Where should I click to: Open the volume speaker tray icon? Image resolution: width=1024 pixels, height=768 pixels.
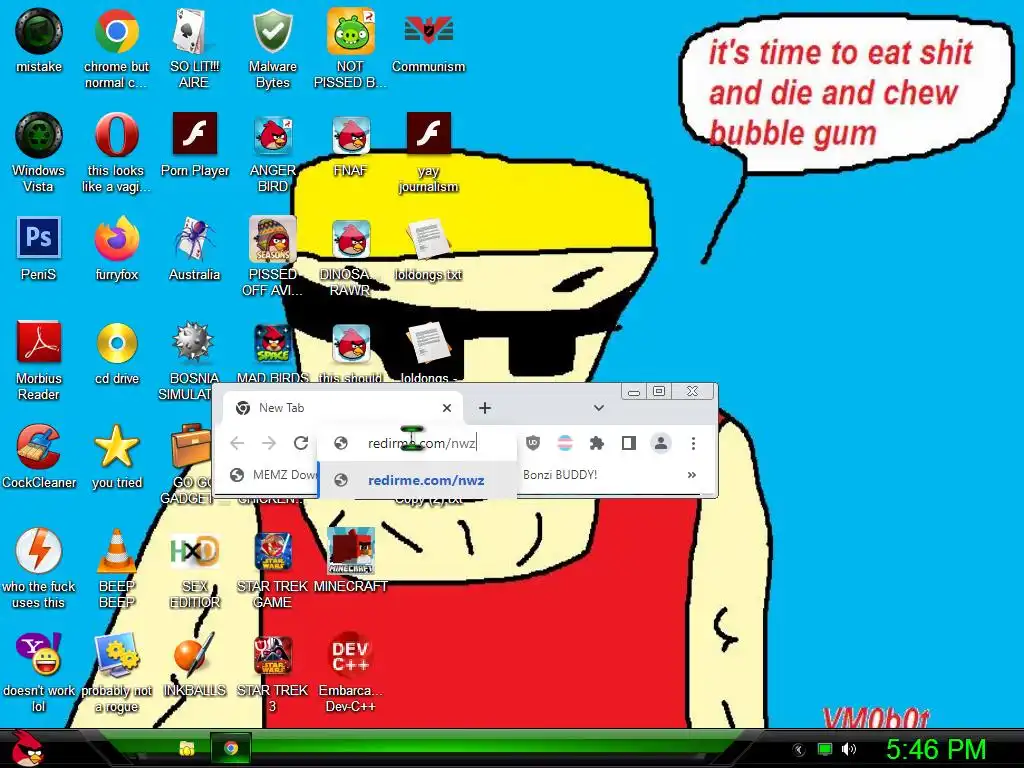[x=849, y=749]
